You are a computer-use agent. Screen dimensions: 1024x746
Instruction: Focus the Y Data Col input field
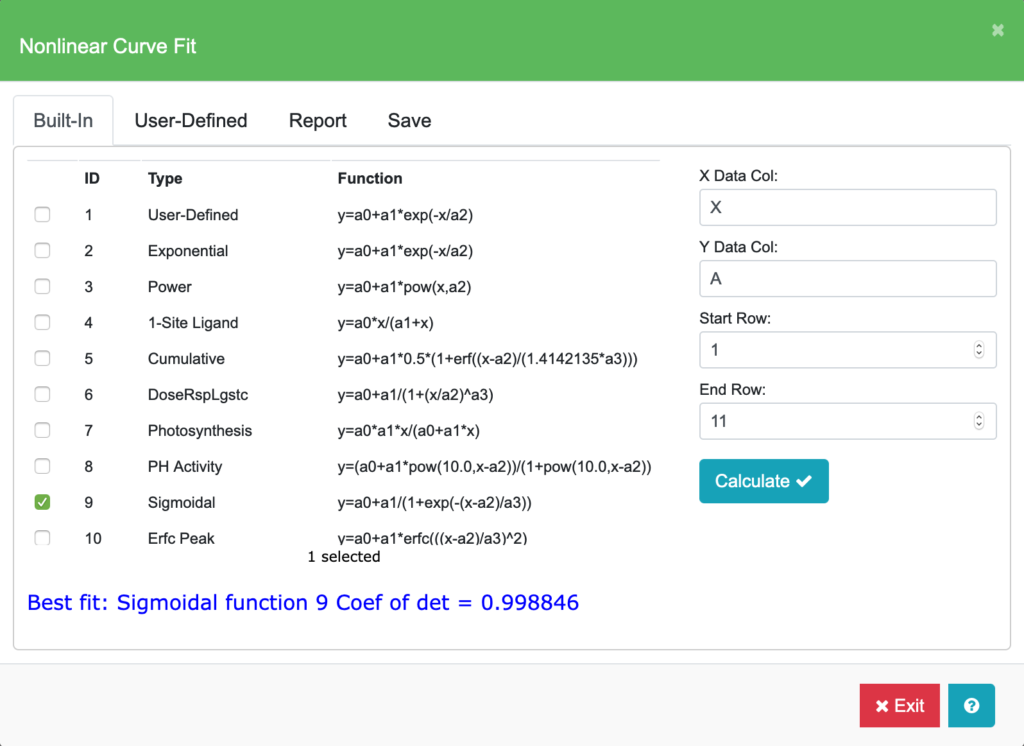click(x=847, y=279)
